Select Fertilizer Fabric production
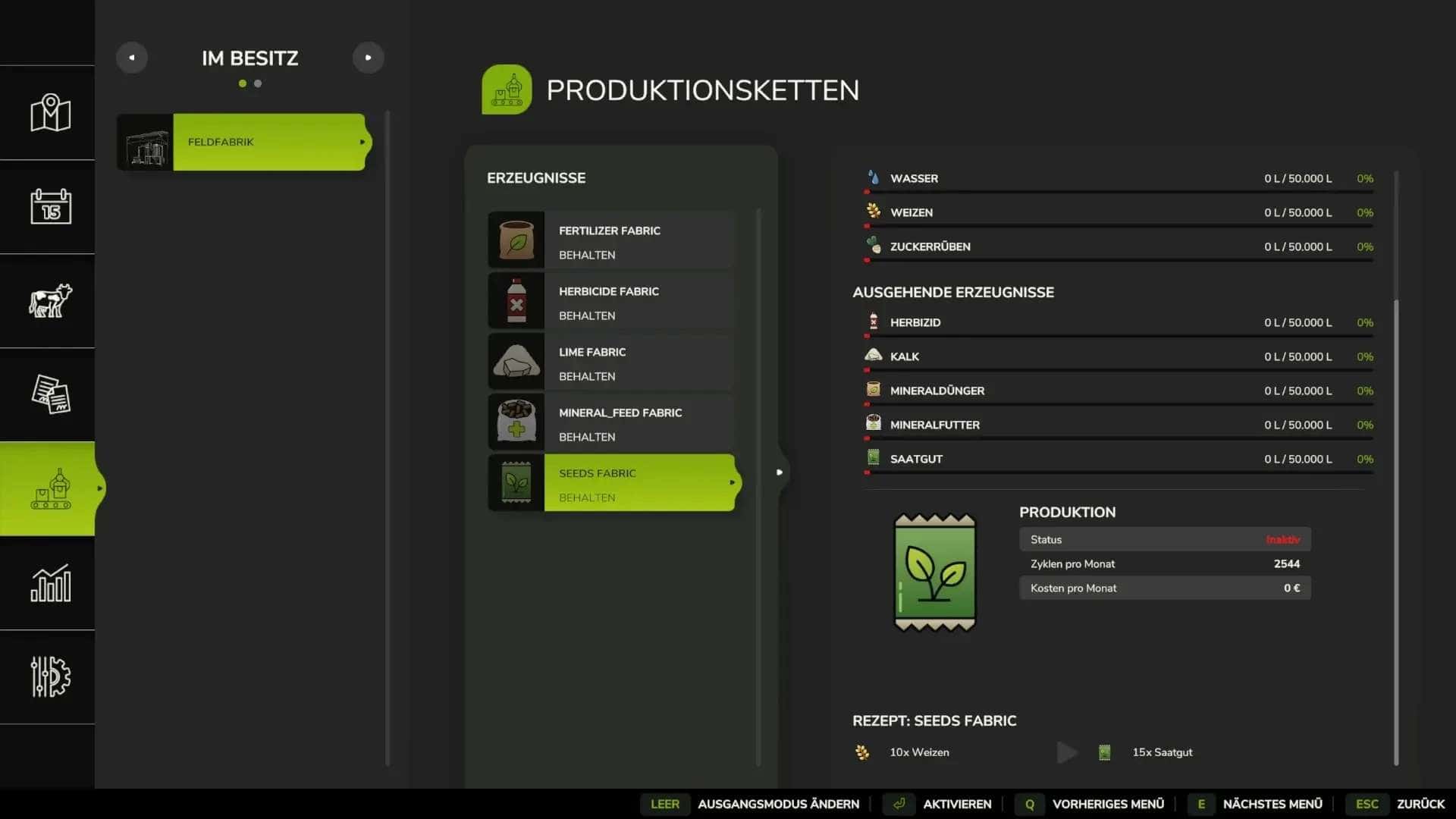The height and width of the screenshot is (819, 1456). 611,240
